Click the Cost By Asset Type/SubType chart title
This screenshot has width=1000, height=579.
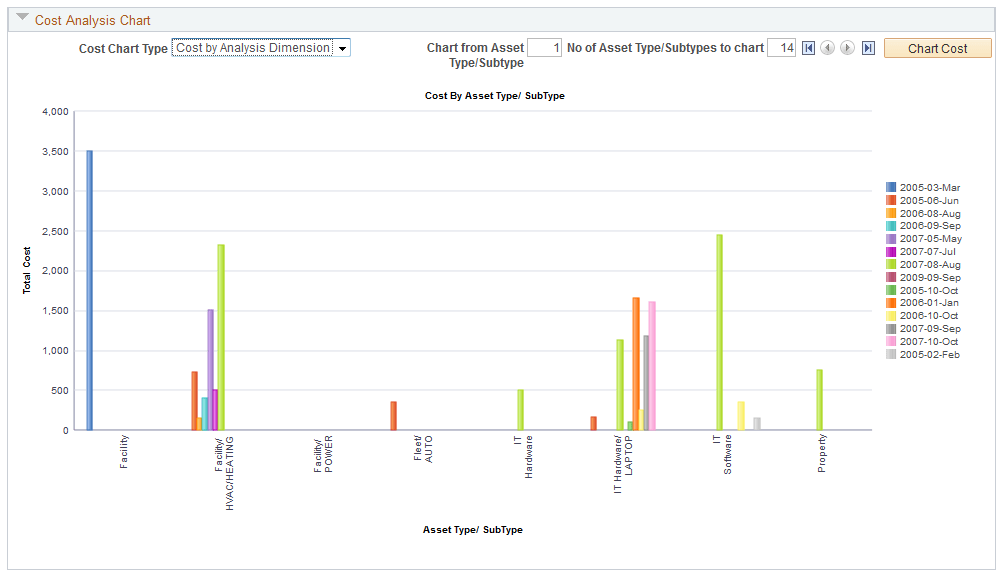[x=495, y=95]
